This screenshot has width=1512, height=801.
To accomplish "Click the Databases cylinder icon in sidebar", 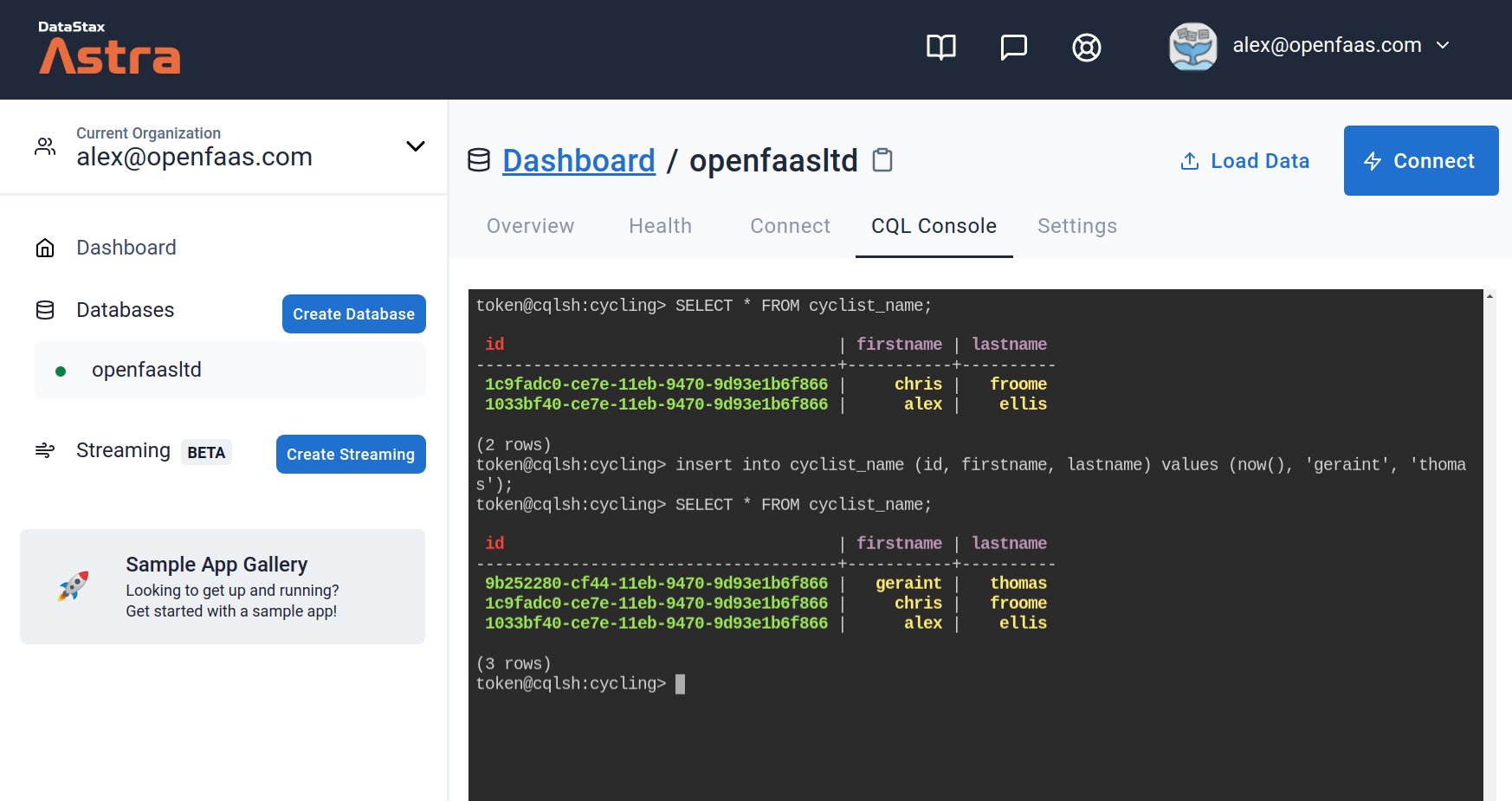I will point(45,310).
